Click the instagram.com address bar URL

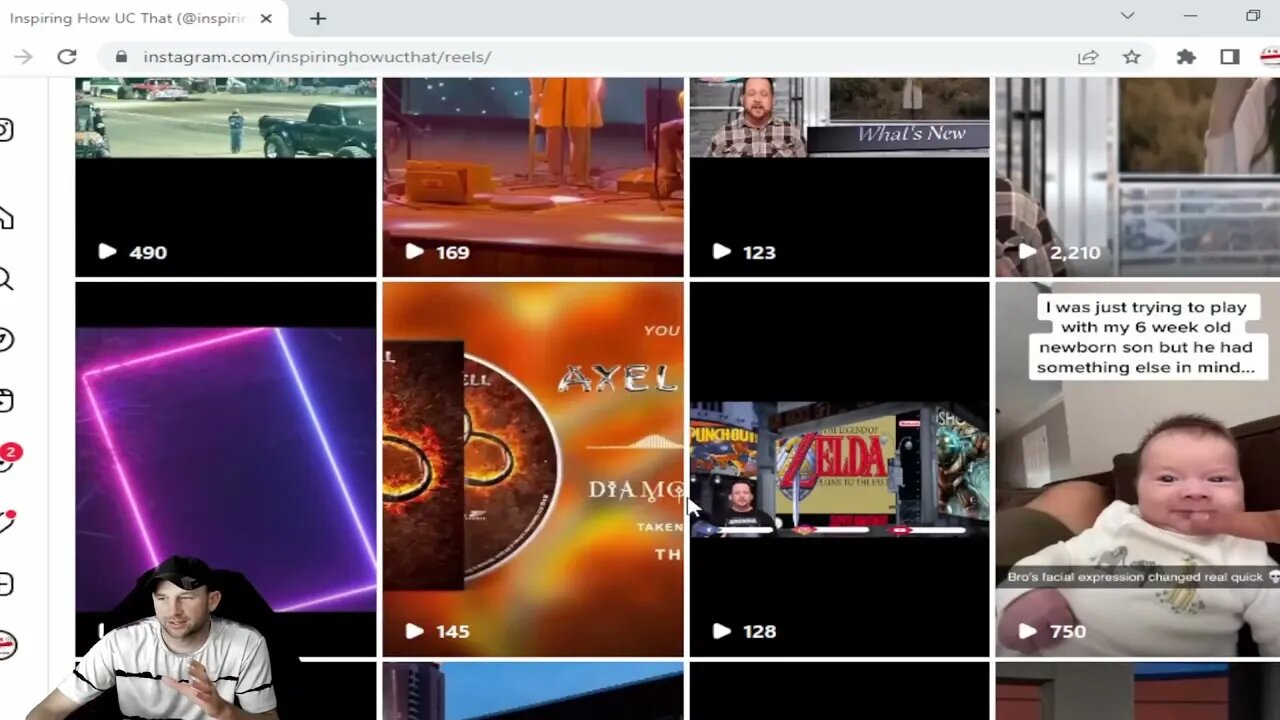click(x=316, y=57)
